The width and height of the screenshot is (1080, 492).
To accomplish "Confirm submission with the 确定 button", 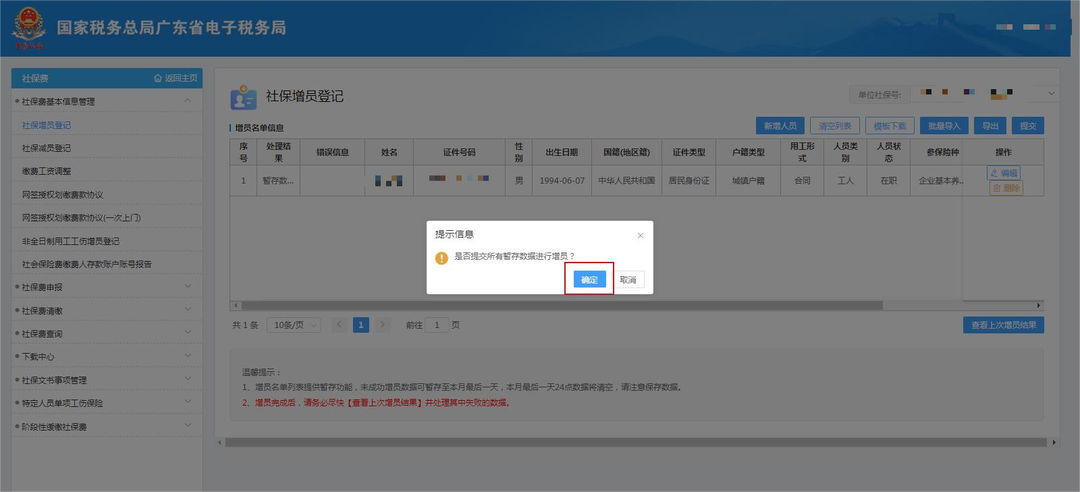I will coord(590,279).
